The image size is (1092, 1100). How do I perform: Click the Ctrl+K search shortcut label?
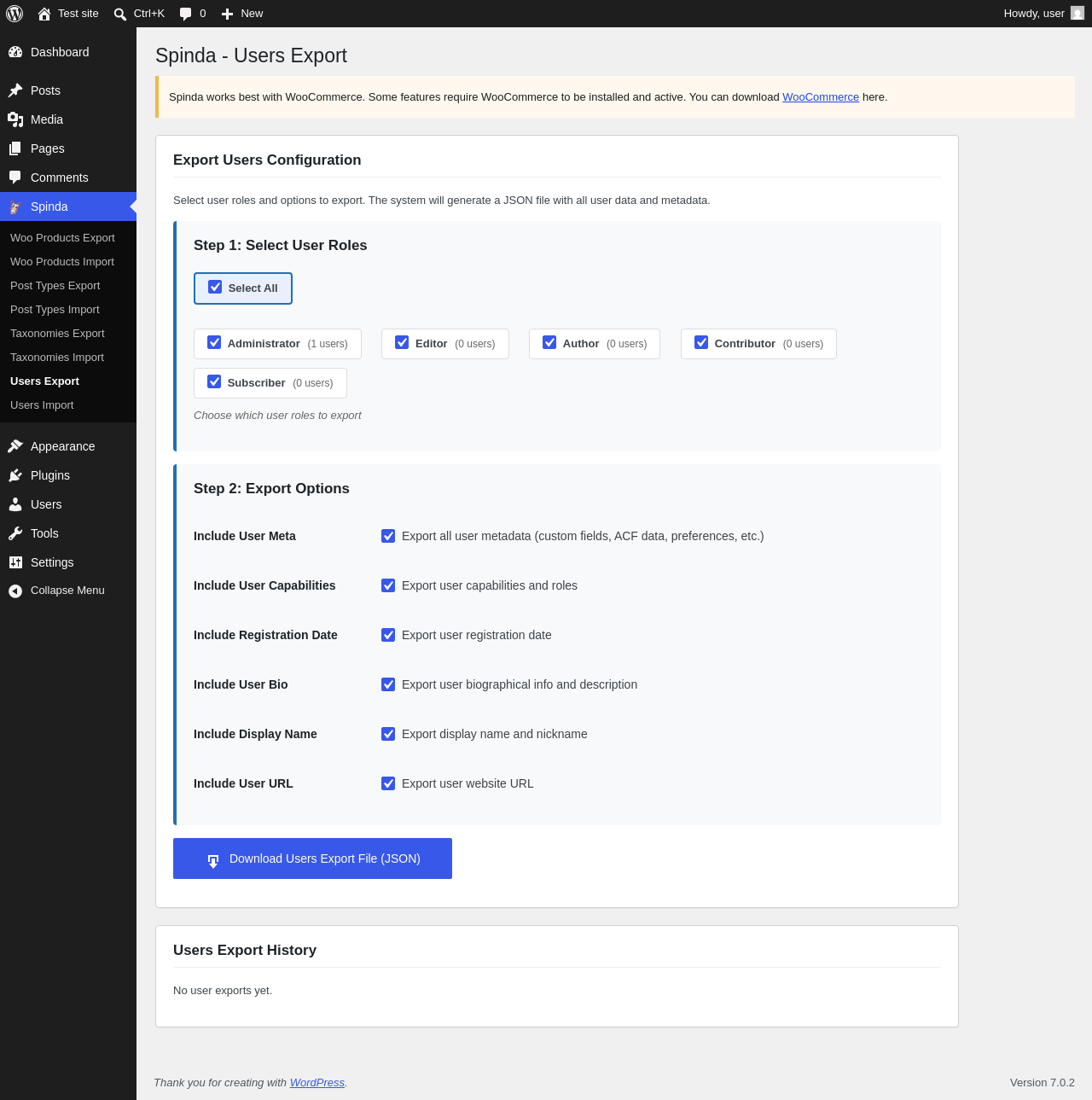coord(149,14)
